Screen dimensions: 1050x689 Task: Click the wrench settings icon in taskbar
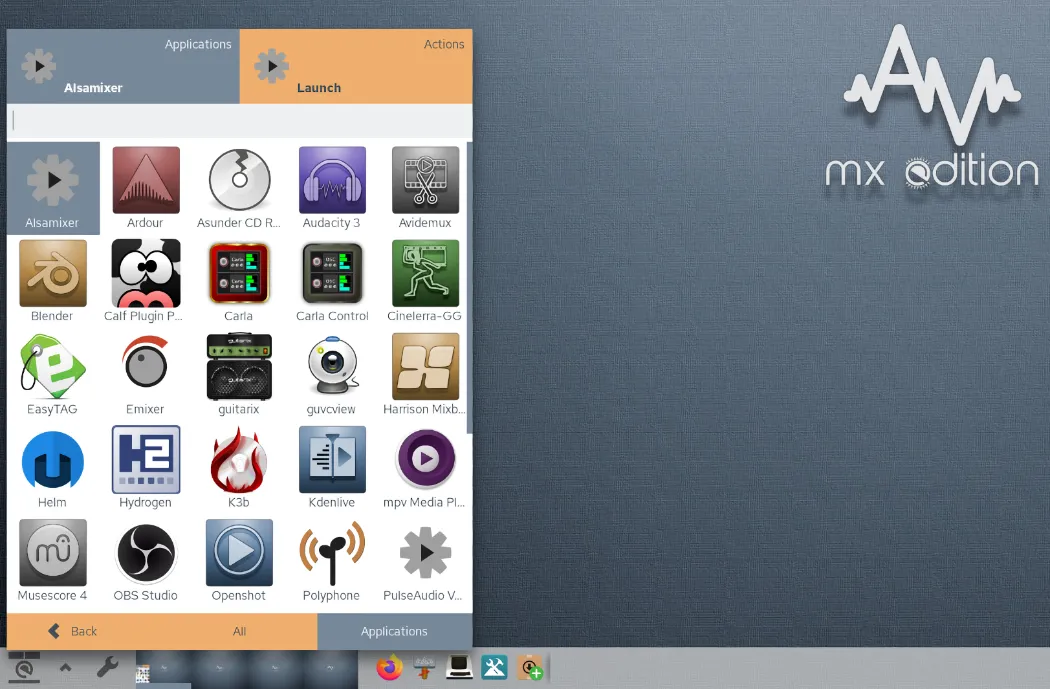coord(107,668)
